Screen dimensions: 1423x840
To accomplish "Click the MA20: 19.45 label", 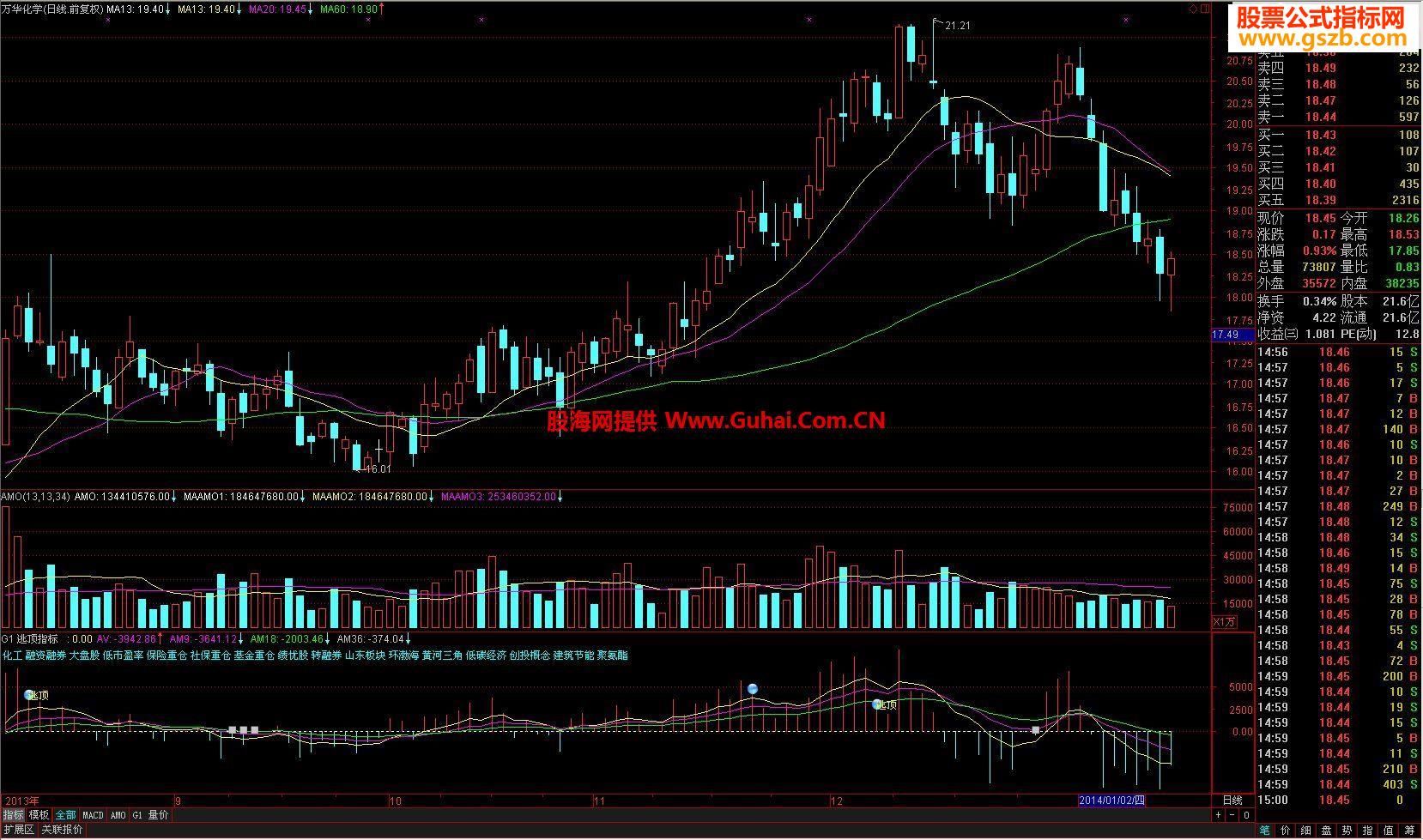I will coord(277,9).
